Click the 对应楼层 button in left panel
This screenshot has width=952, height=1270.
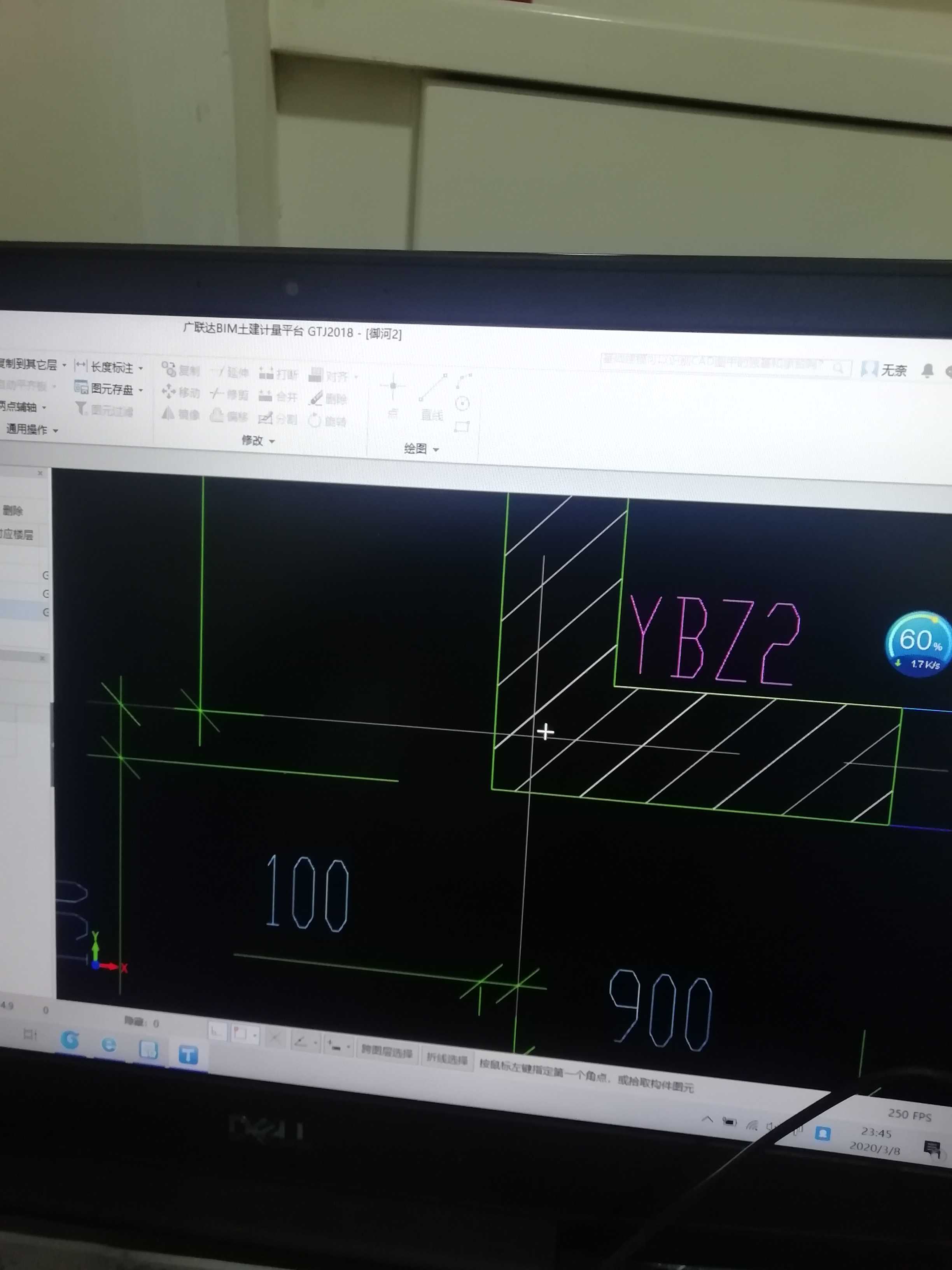pos(16,535)
